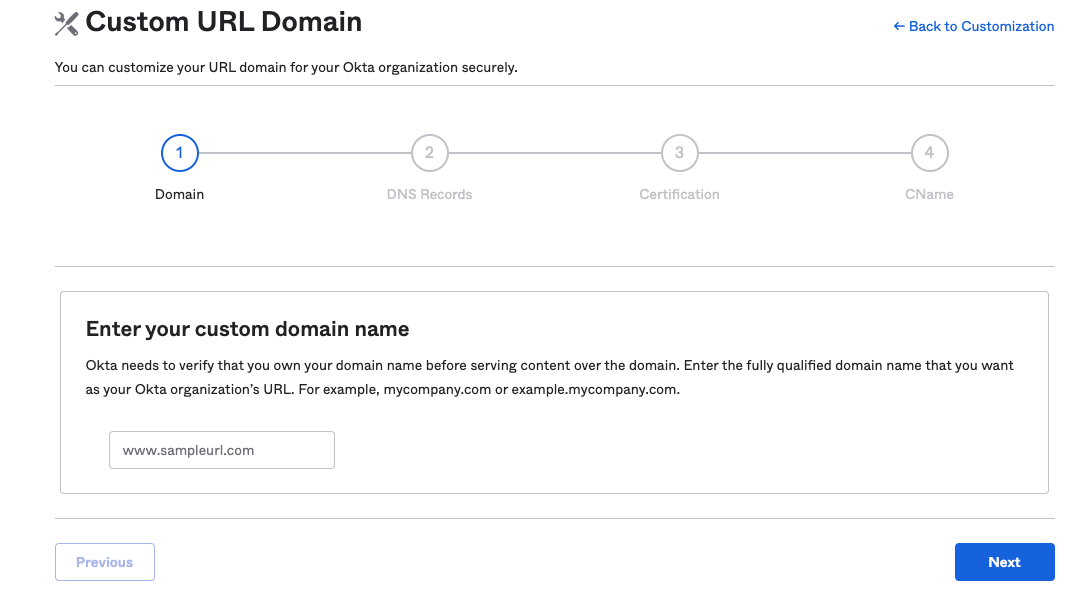Viewport: 1088px width, 616px height.
Task: Continue with the blue Next button
Action: click(1005, 562)
